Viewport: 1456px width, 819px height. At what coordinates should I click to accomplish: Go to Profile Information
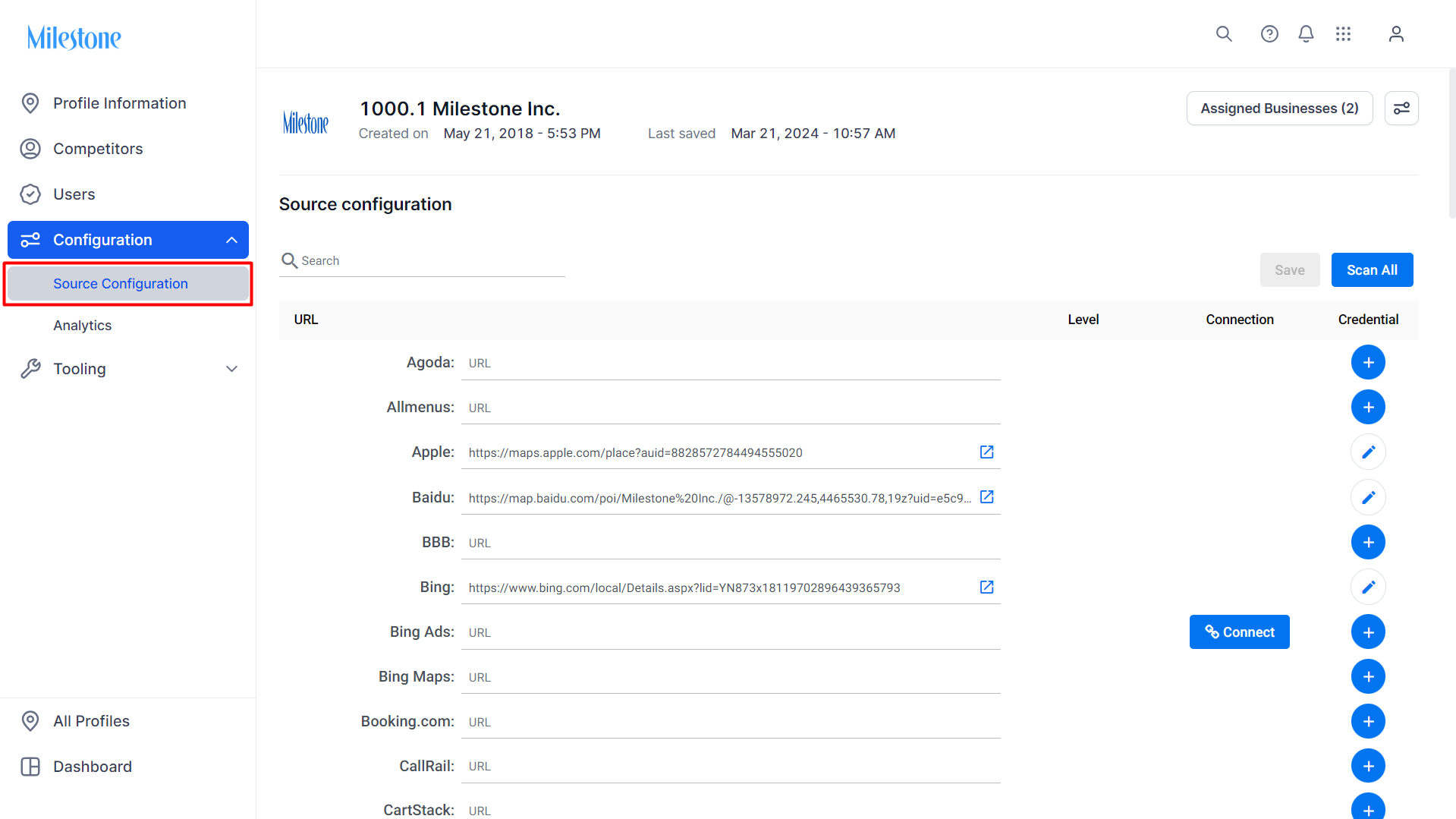click(x=128, y=103)
